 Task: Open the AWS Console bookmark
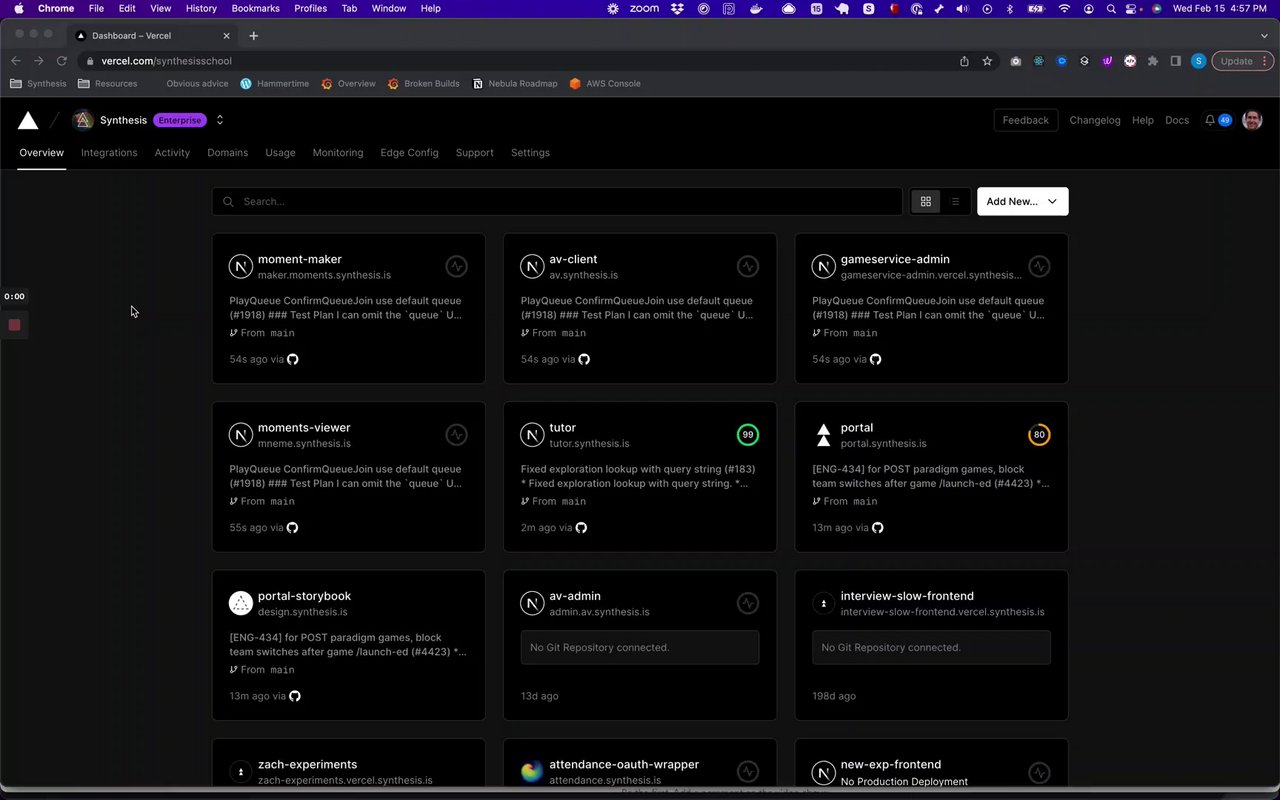(605, 84)
